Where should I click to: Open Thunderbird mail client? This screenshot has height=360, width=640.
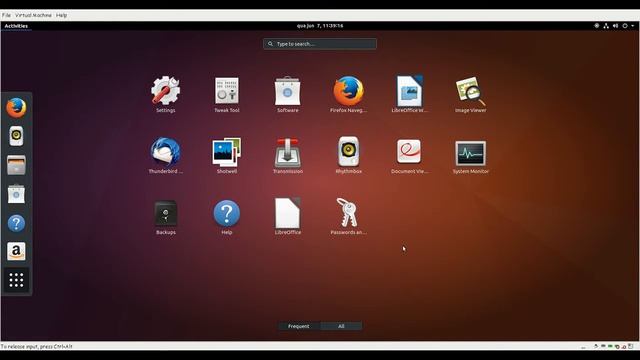pyautogui.click(x=165, y=152)
